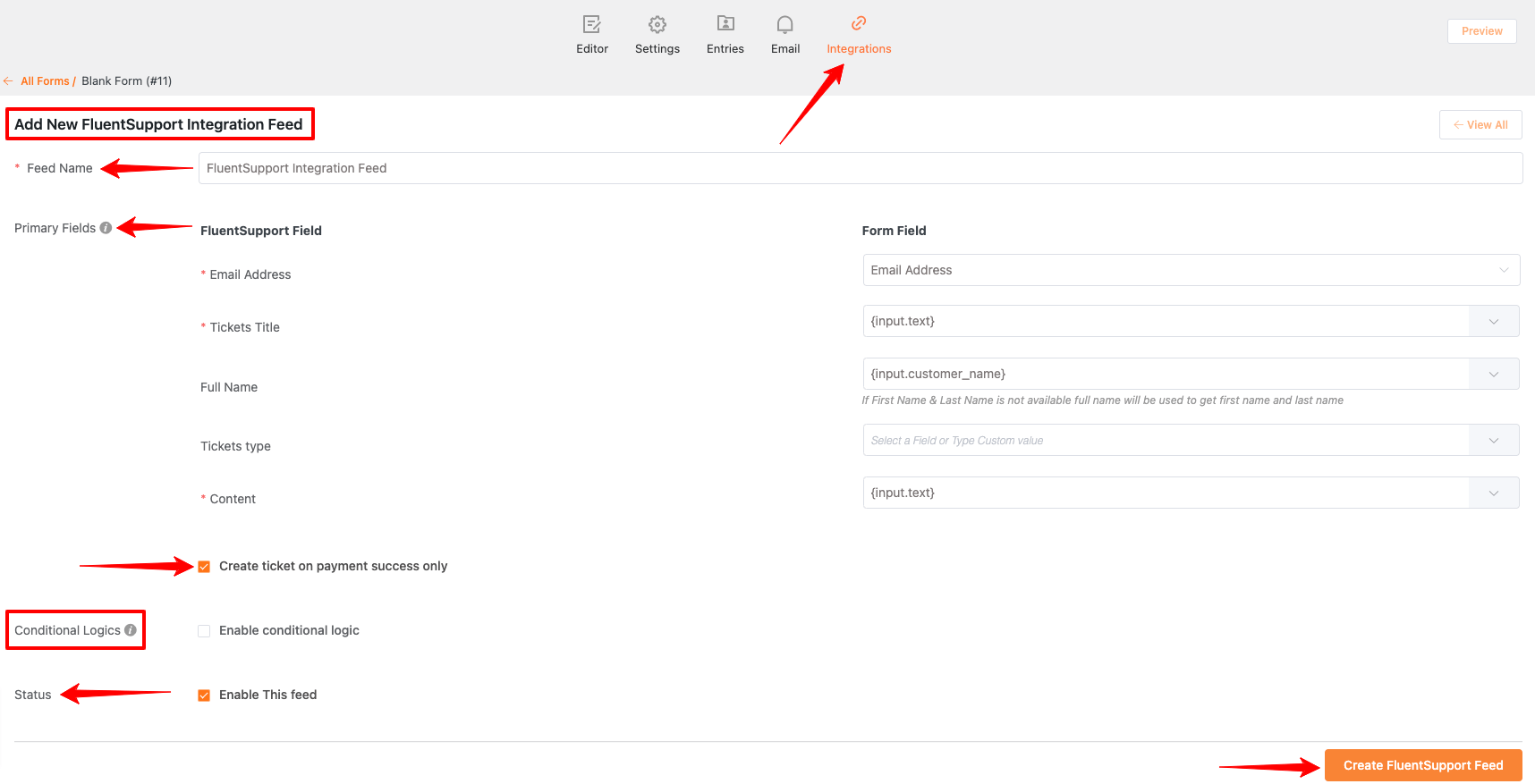Toggle Enable This feed checkbox
The height and width of the screenshot is (784, 1535).
coord(204,695)
